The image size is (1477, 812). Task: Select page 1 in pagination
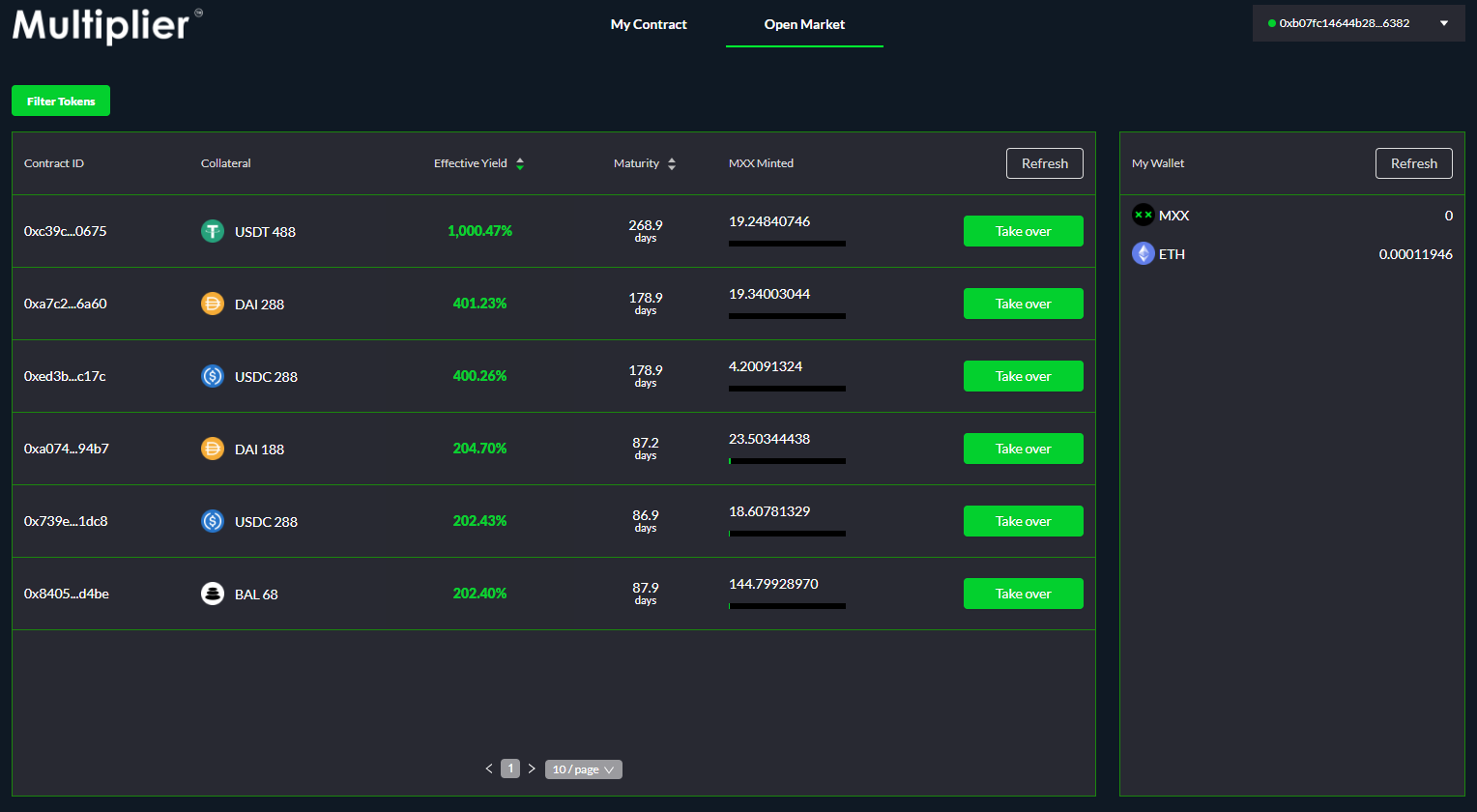click(510, 768)
